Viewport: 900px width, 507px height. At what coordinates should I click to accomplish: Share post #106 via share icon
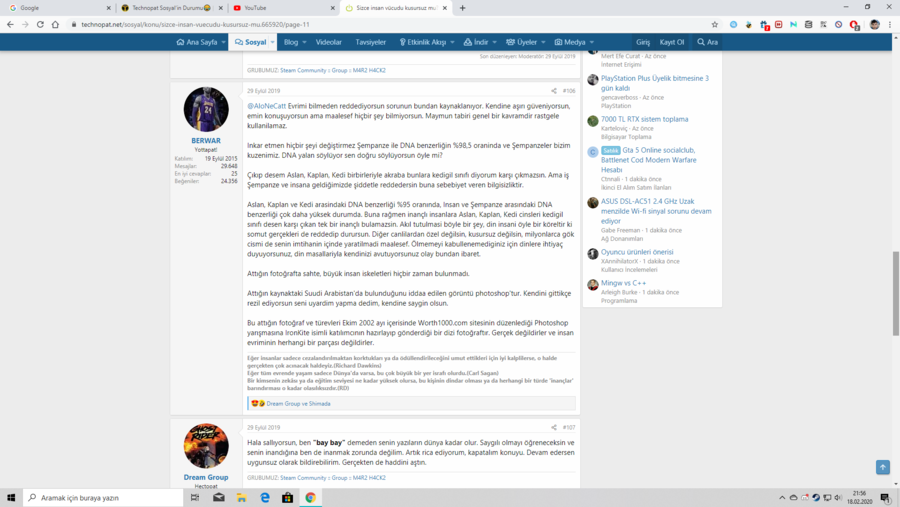click(554, 91)
